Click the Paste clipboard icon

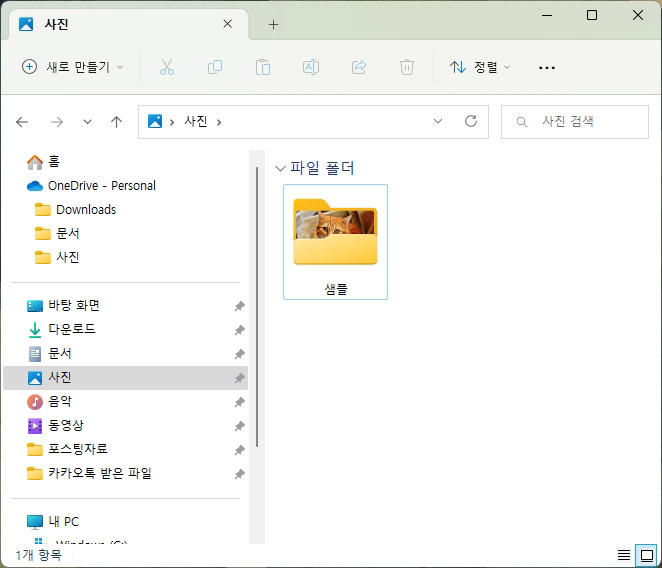coord(263,67)
